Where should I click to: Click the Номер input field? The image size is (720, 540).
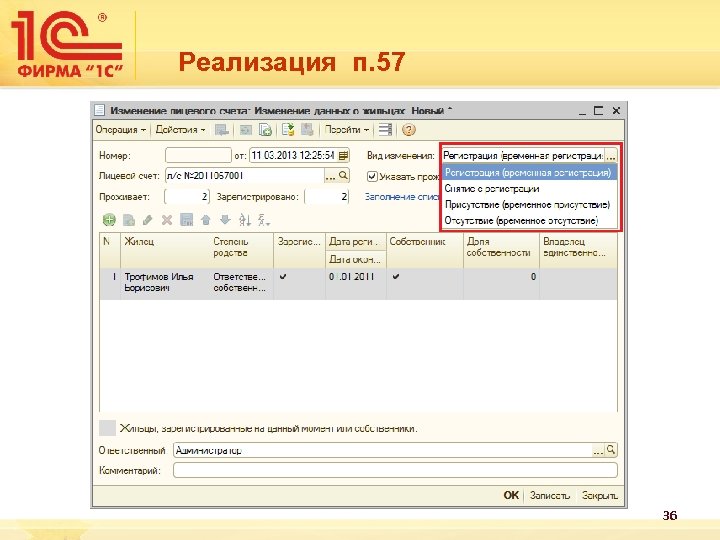pyautogui.click(x=198, y=155)
